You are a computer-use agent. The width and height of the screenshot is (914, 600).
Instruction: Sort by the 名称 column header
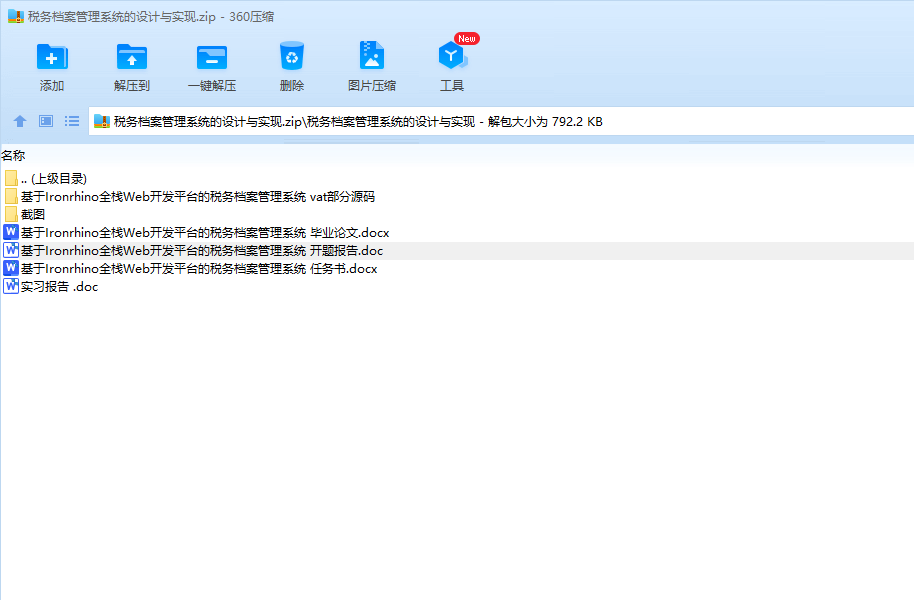tap(13, 156)
